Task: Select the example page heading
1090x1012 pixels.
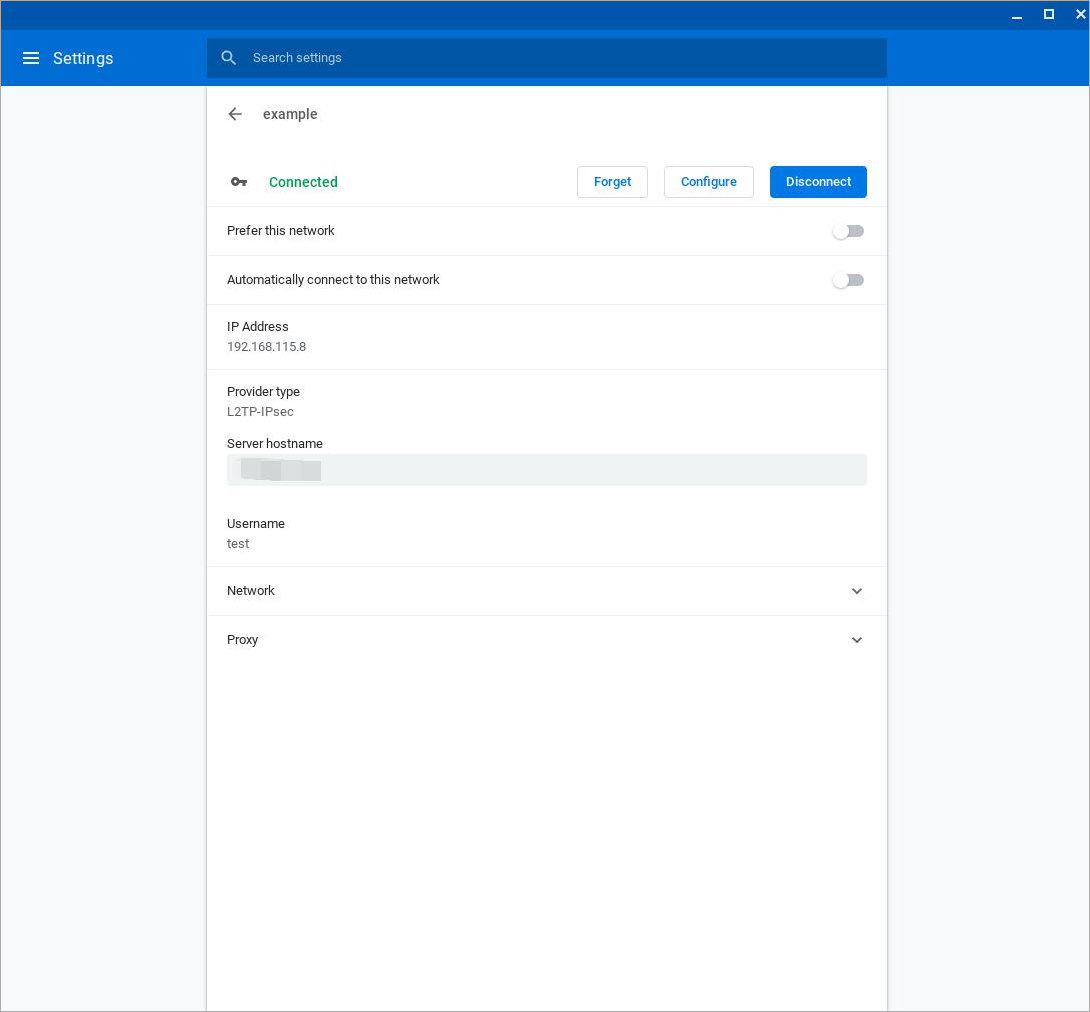Action: (x=290, y=114)
